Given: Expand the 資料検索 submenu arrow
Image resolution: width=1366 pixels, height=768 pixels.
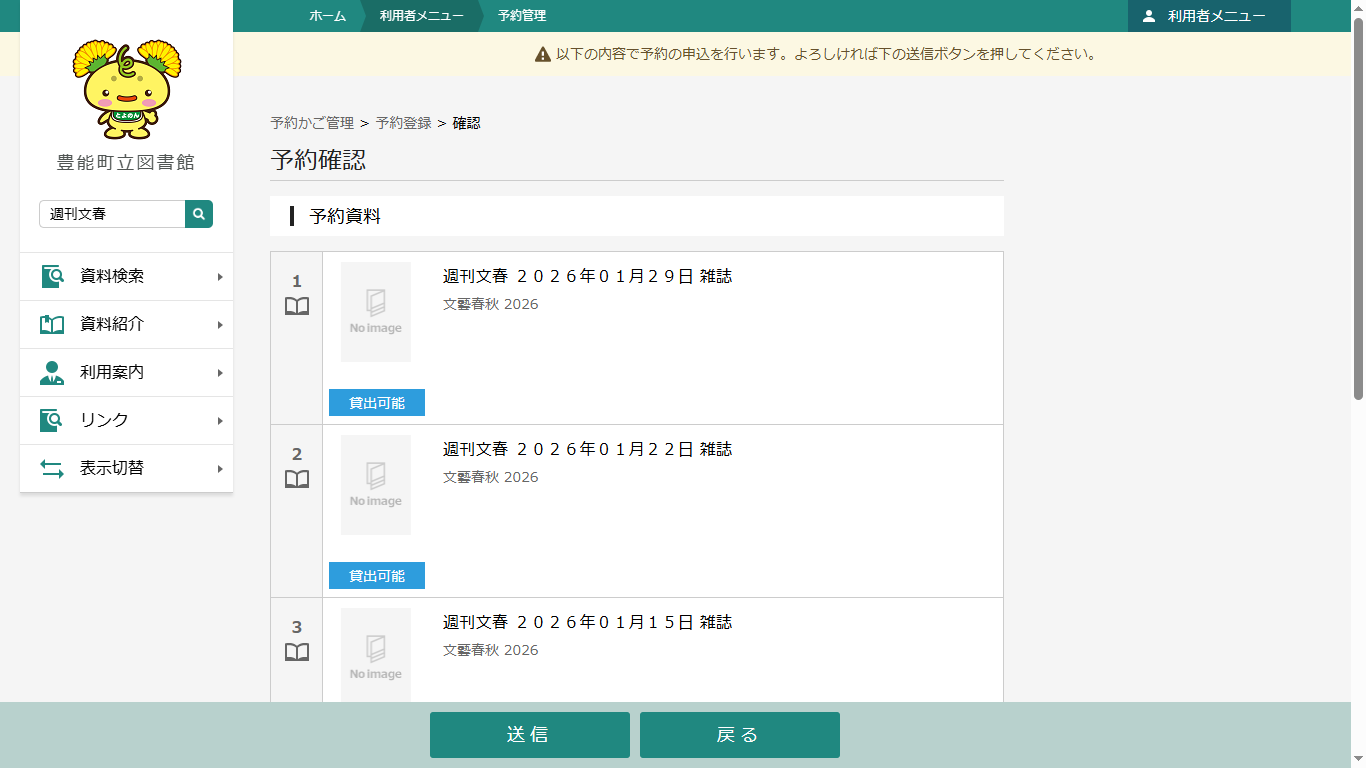Looking at the screenshot, I should coord(220,277).
